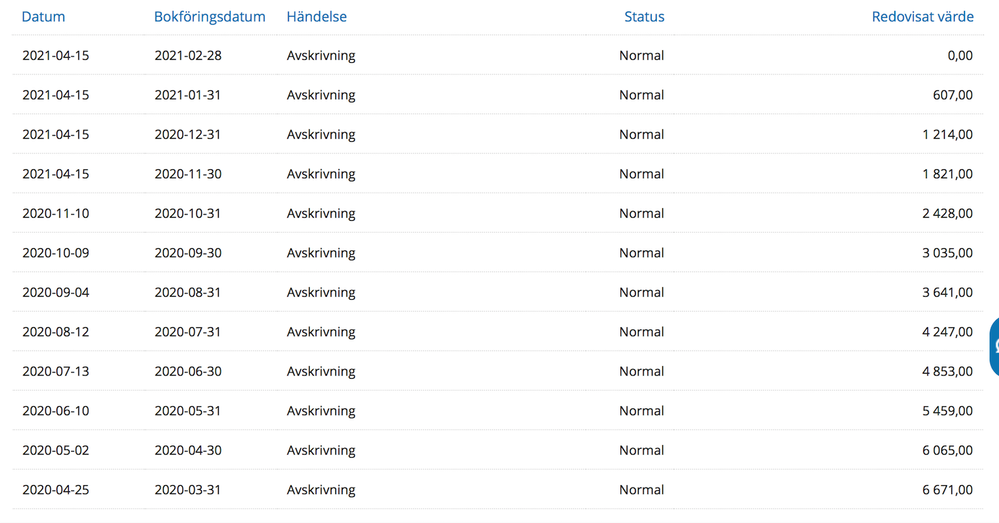The width and height of the screenshot is (999, 523).
Task: Sort by Bokföringsdatum column header
Action: 209,17
